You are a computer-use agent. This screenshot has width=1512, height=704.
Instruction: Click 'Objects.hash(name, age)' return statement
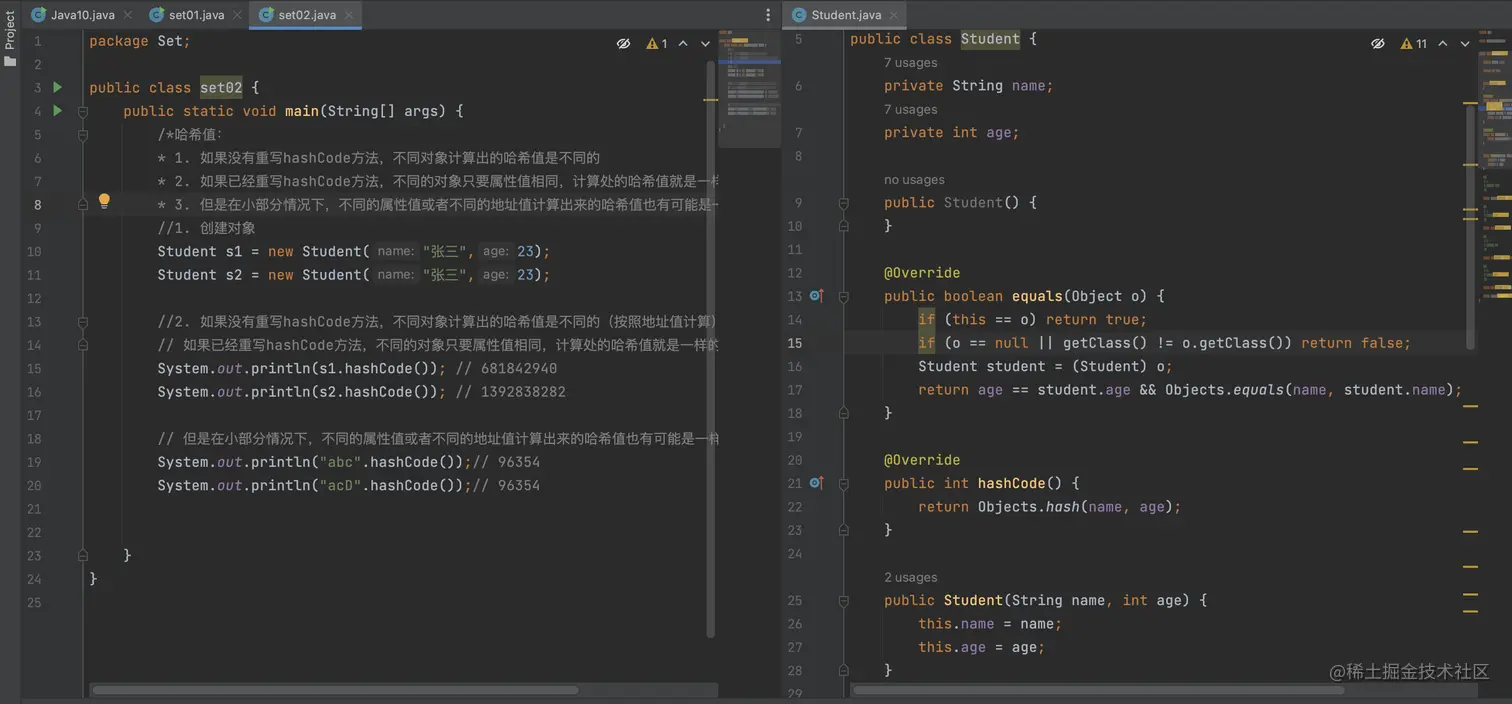1050,507
